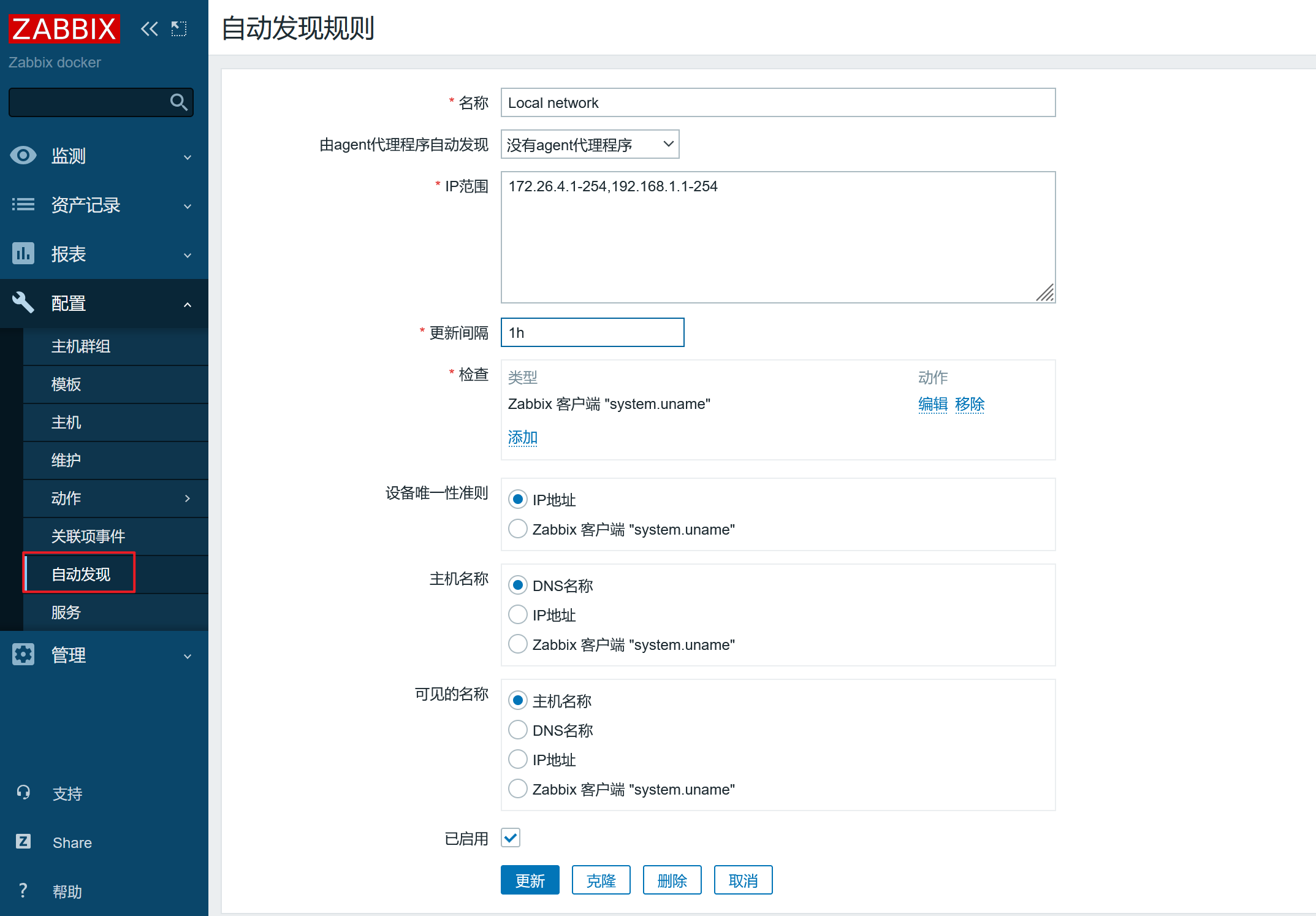This screenshot has width=1316, height=916.
Task: Choose IP地址 radio under 主机名称
Action: point(518,614)
